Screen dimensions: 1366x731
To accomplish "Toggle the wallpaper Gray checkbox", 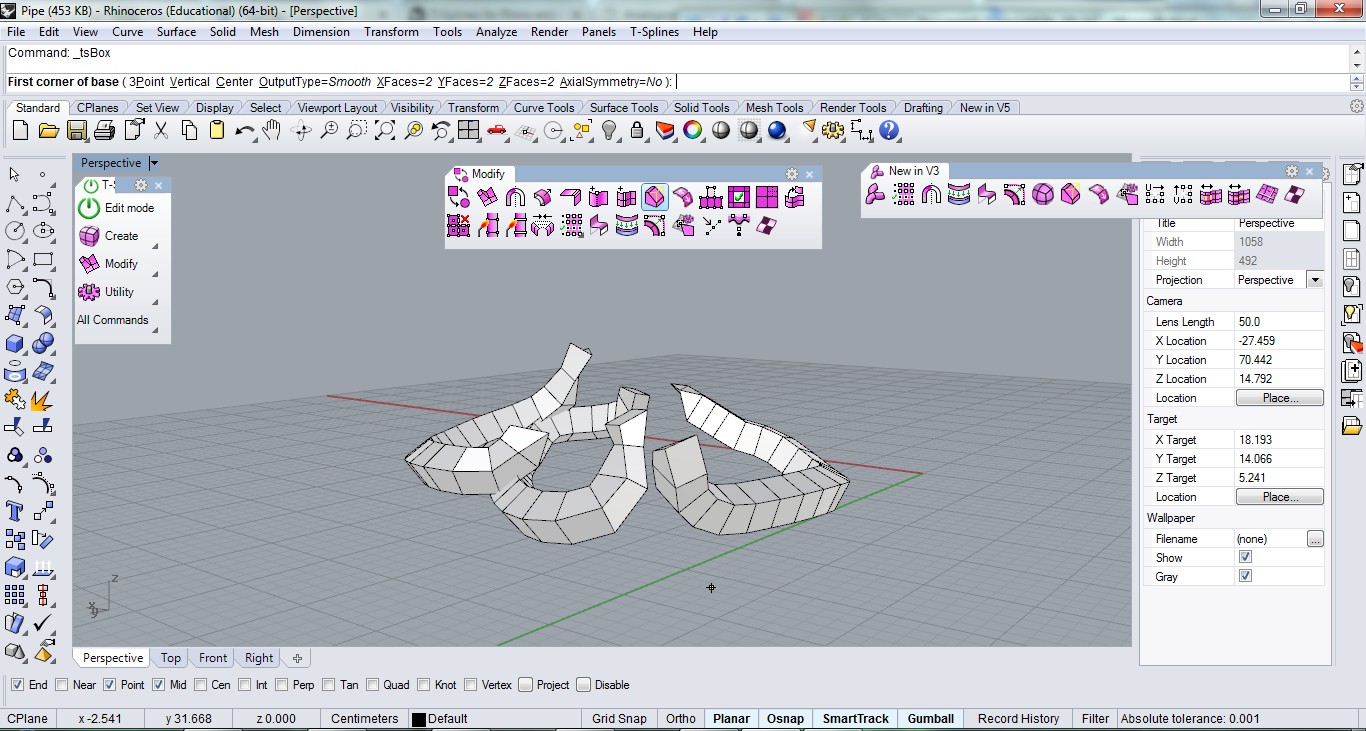I will [x=1245, y=576].
